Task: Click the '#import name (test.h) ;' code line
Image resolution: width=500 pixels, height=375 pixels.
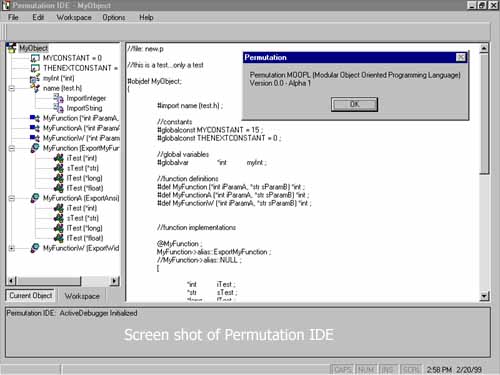Action: click(190, 106)
